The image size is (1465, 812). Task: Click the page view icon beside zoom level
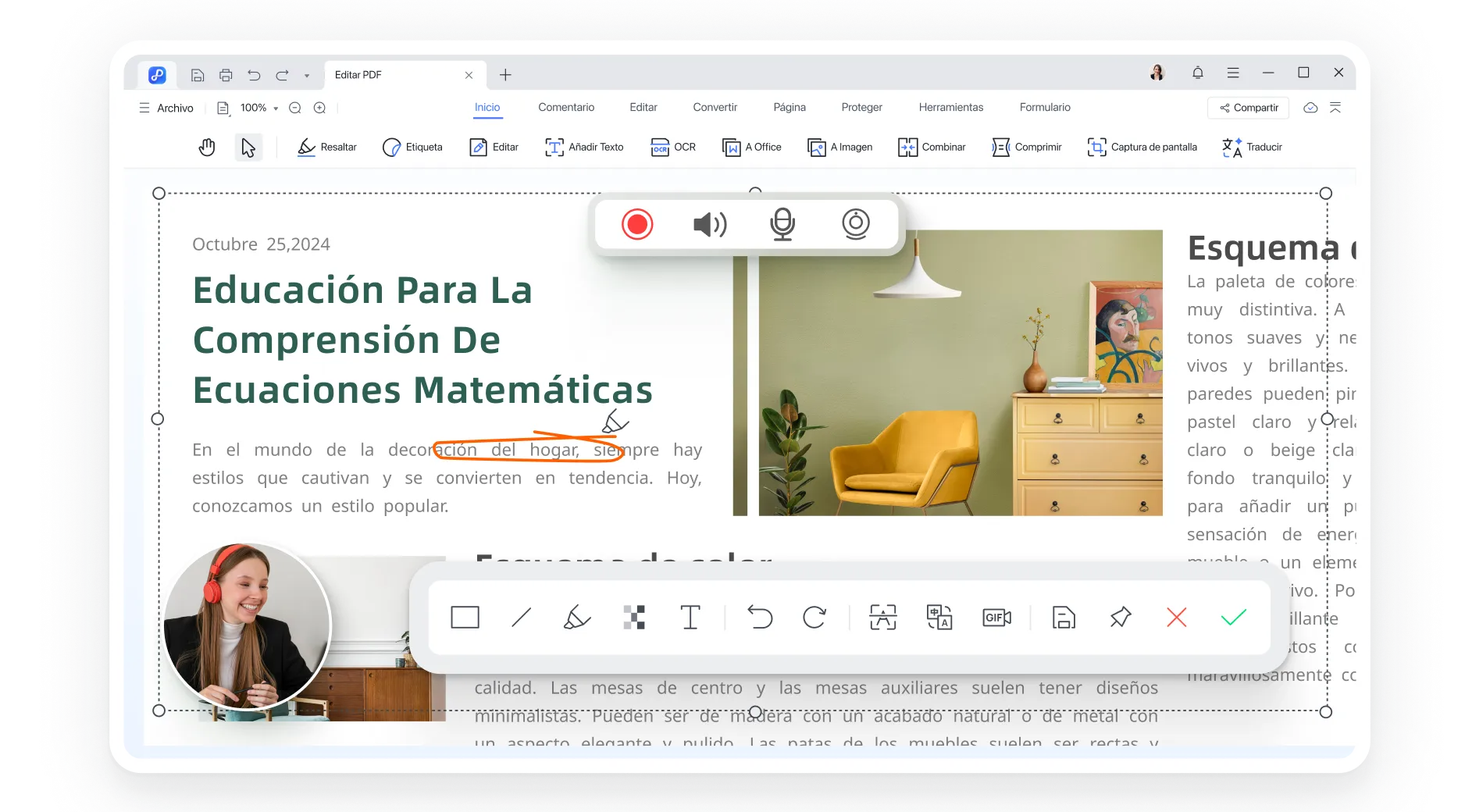pyautogui.click(x=223, y=108)
